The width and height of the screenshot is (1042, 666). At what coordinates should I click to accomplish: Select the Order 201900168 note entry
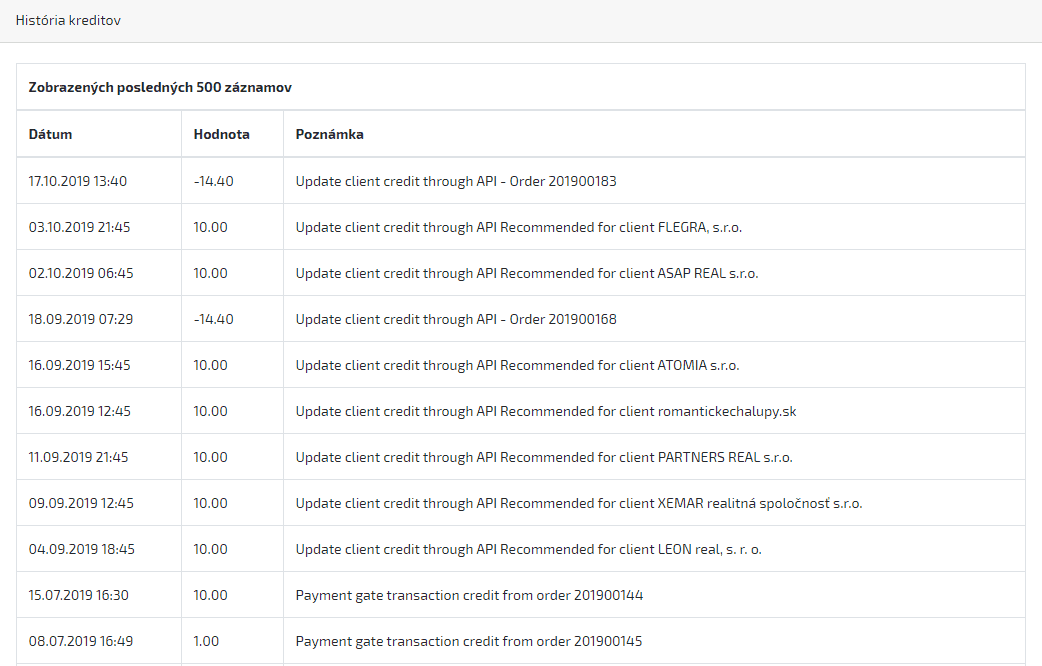(x=456, y=319)
